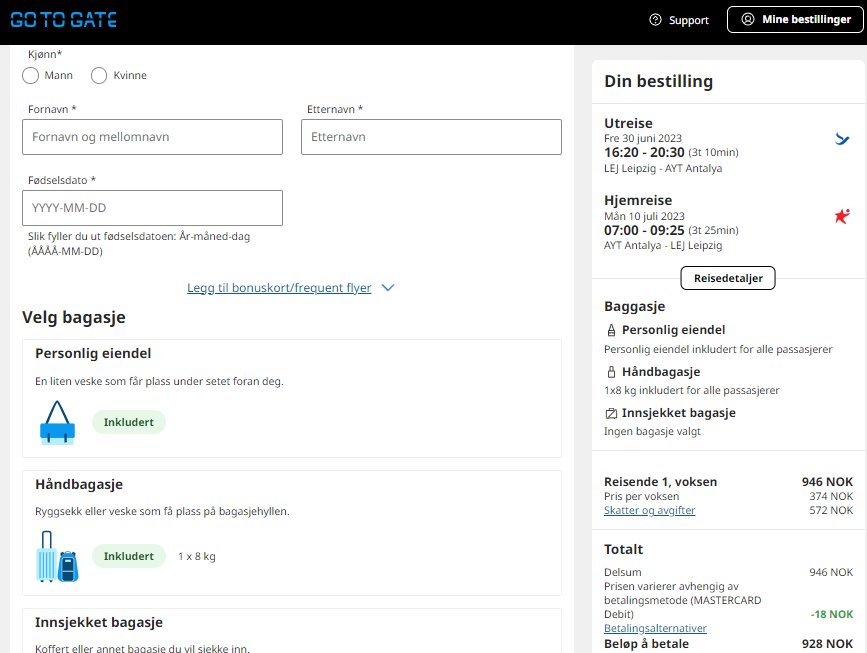Image resolution: width=867 pixels, height=653 pixels.
Task: Open the Skatter og avgifter link
Action: pyautogui.click(x=649, y=510)
